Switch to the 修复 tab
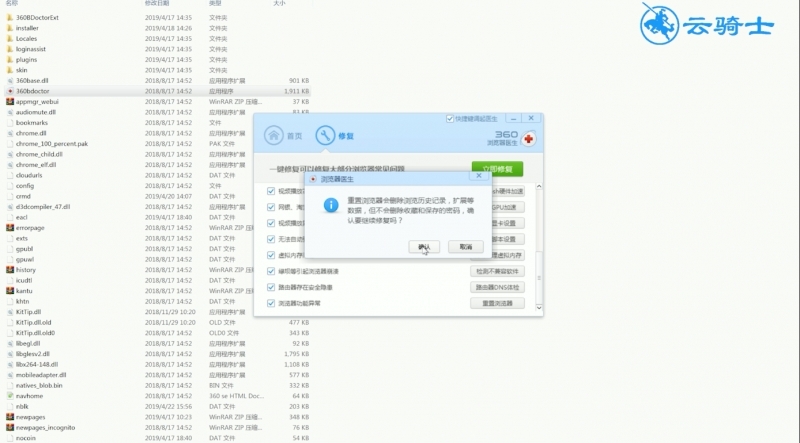 335,136
